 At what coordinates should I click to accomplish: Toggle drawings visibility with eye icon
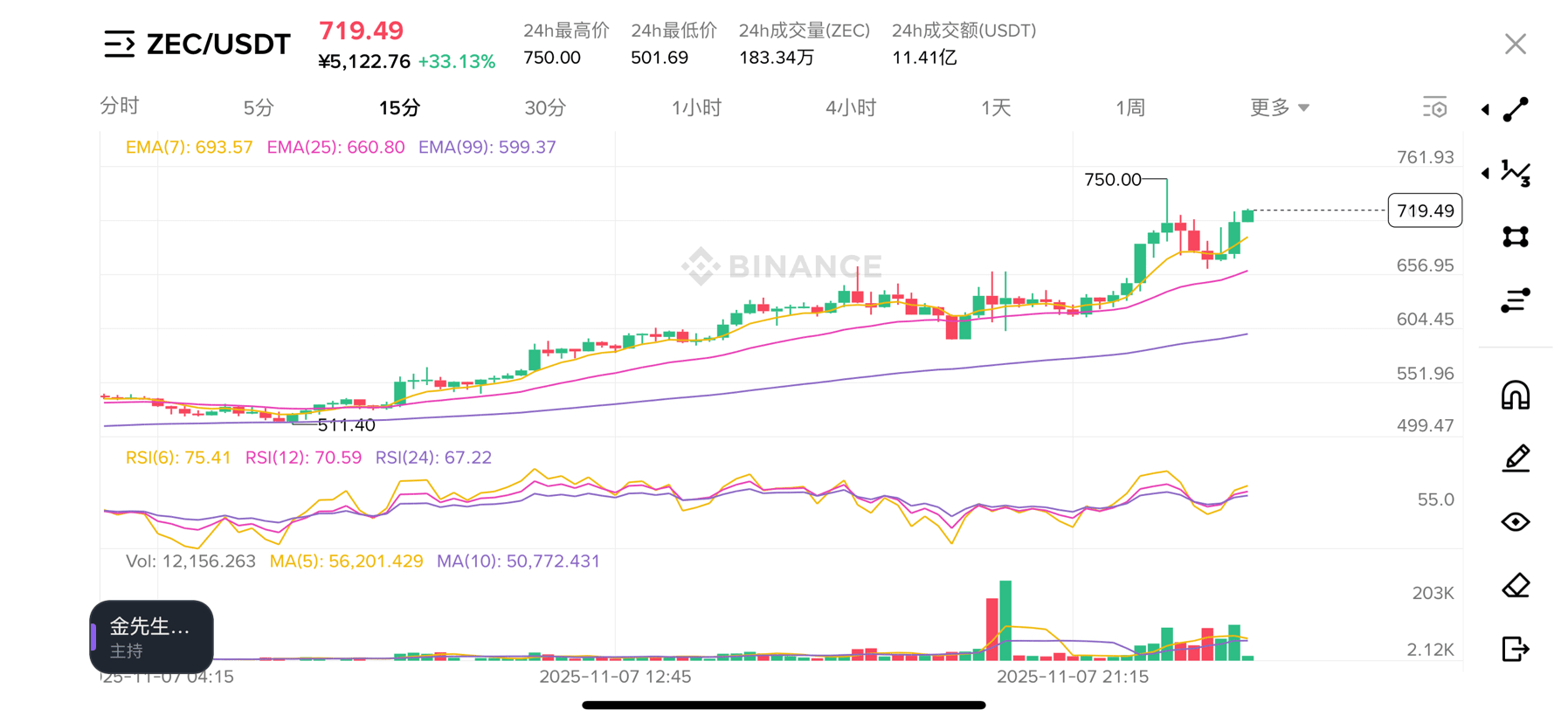(1516, 522)
